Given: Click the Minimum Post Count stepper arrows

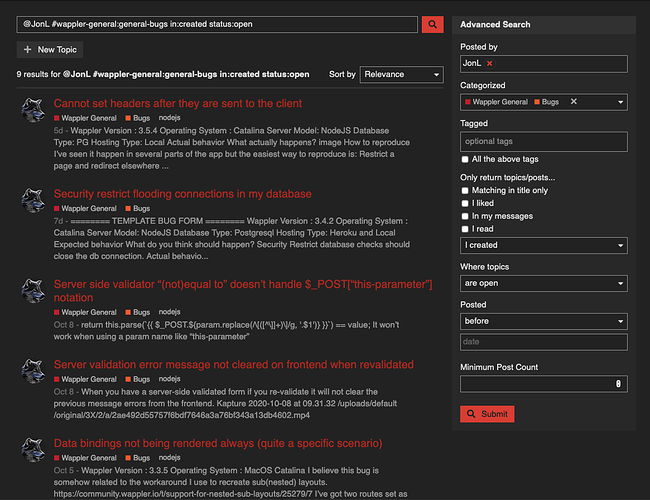Looking at the screenshot, I should (618, 384).
